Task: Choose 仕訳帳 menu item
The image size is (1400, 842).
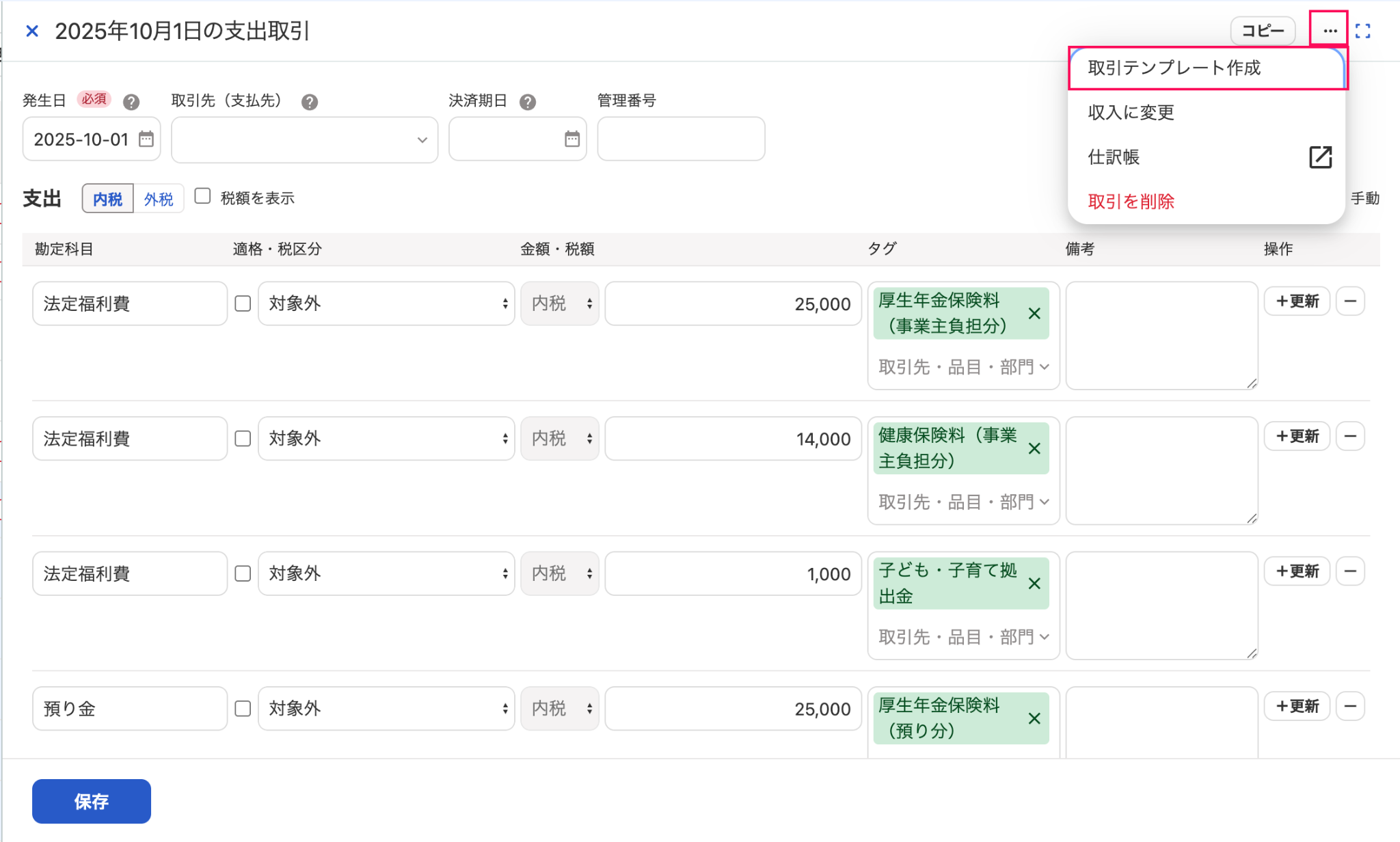Action: click(1207, 157)
